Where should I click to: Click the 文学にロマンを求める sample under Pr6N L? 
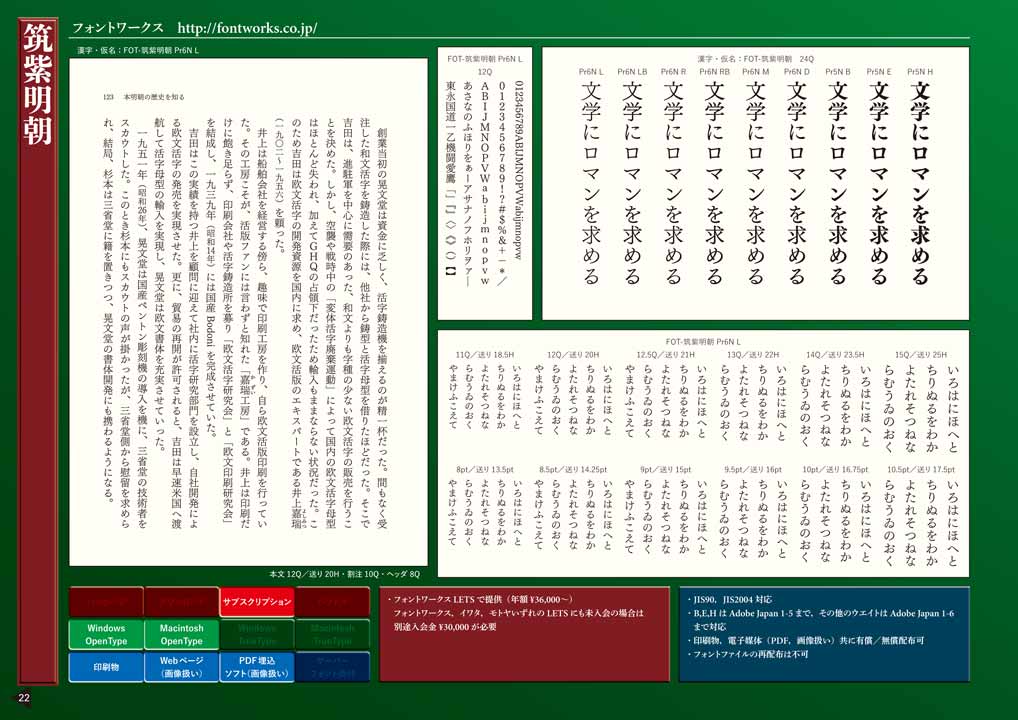(591, 183)
